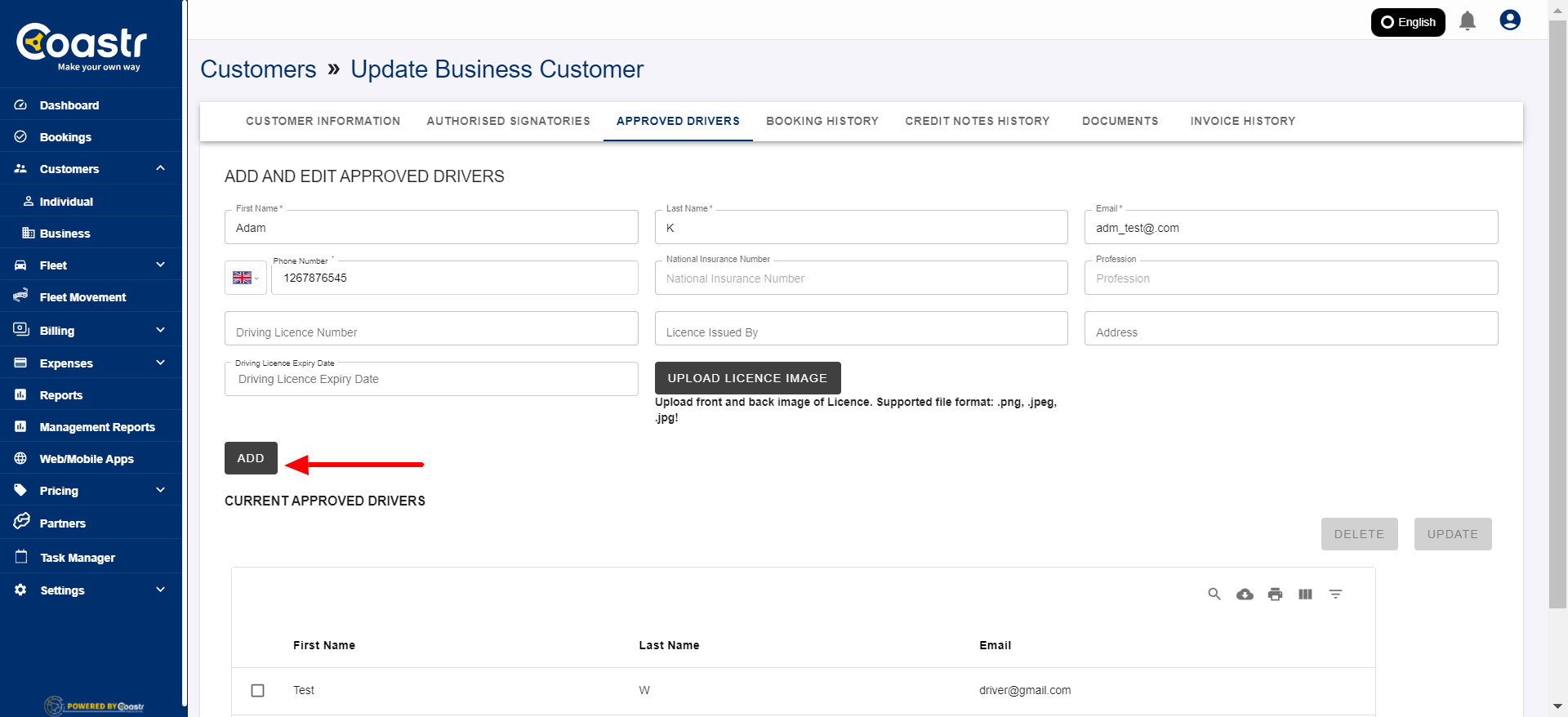Click the print table icon
1568x717 pixels.
tap(1275, 595)
